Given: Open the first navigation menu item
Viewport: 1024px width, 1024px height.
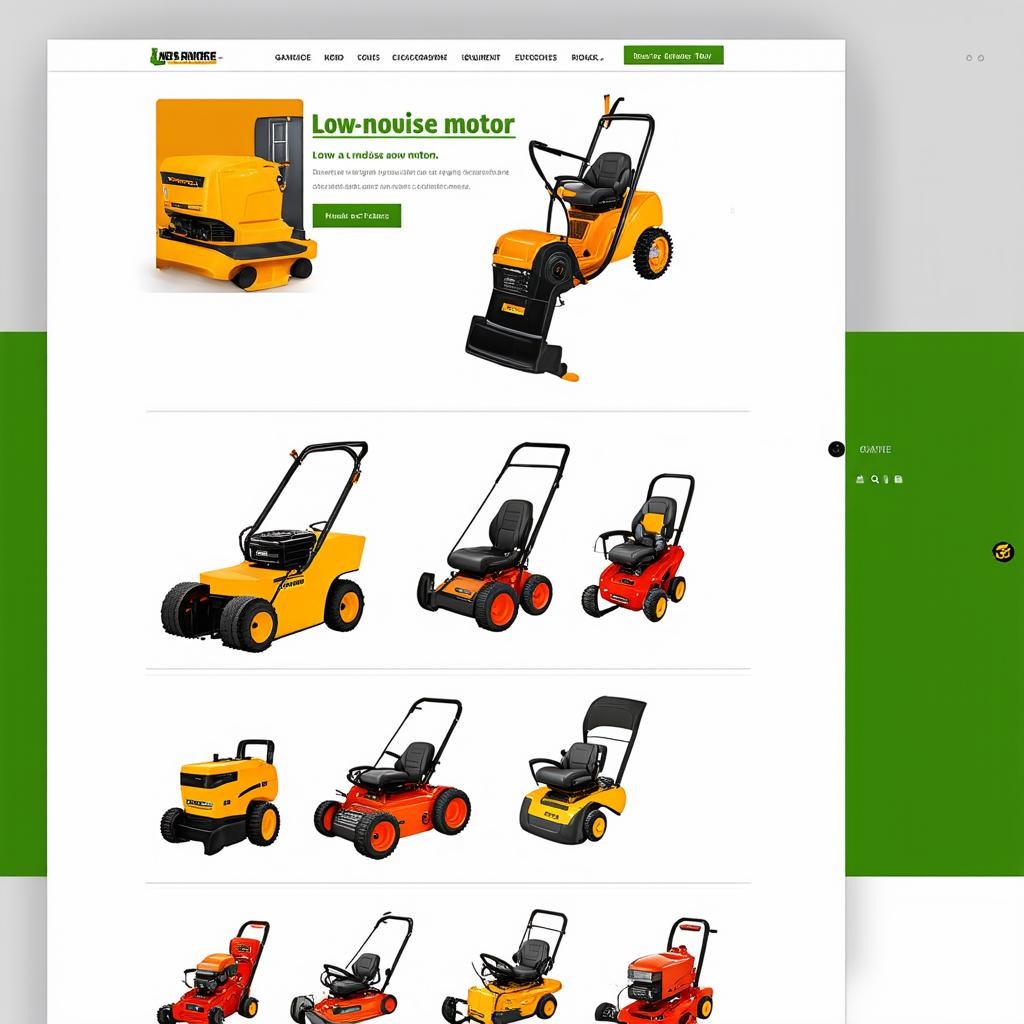Looking at the screenshot, I should pos(292,58).
